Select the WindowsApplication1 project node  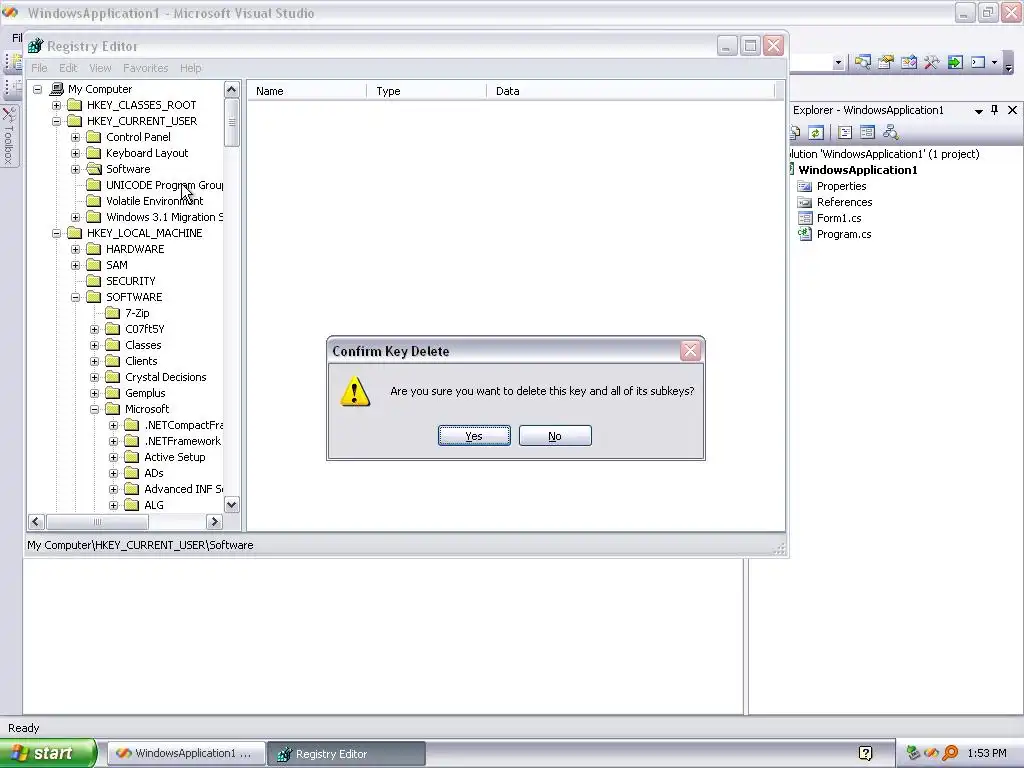point(857,170)
